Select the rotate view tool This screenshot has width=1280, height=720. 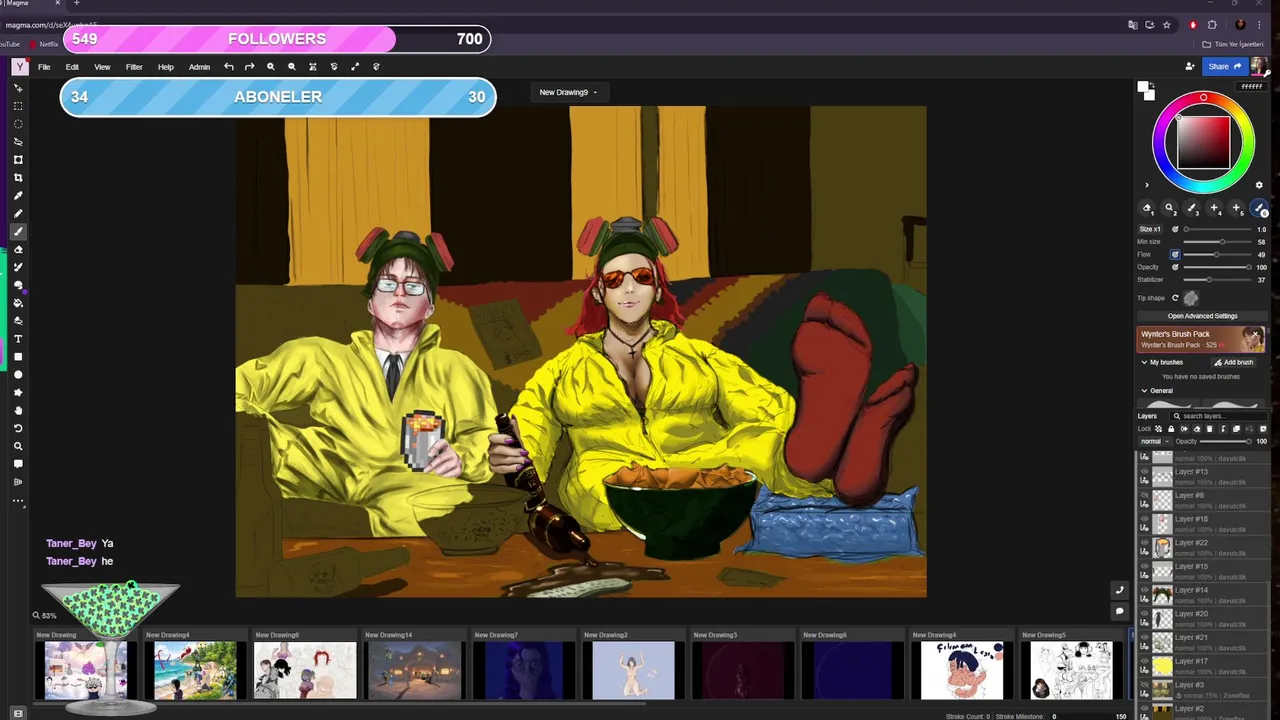18,429
